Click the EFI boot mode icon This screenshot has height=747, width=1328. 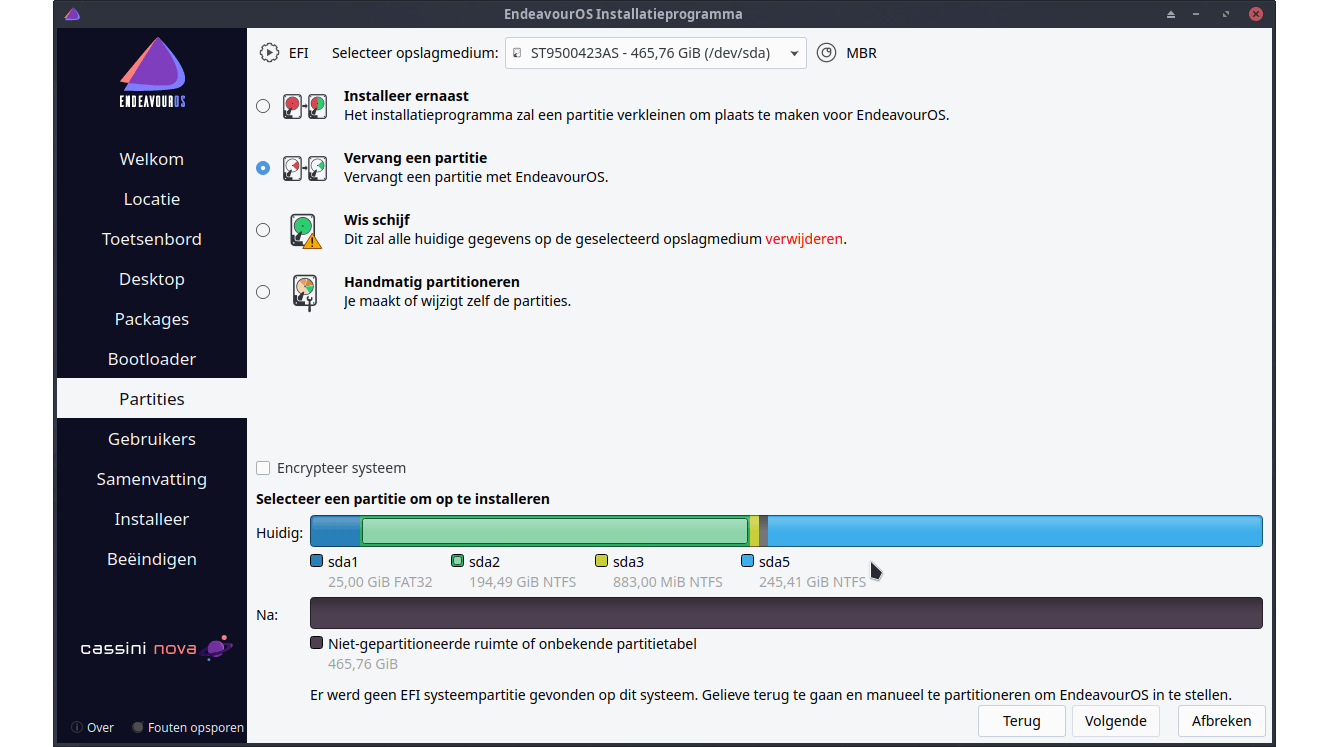[x=267, y=52]
